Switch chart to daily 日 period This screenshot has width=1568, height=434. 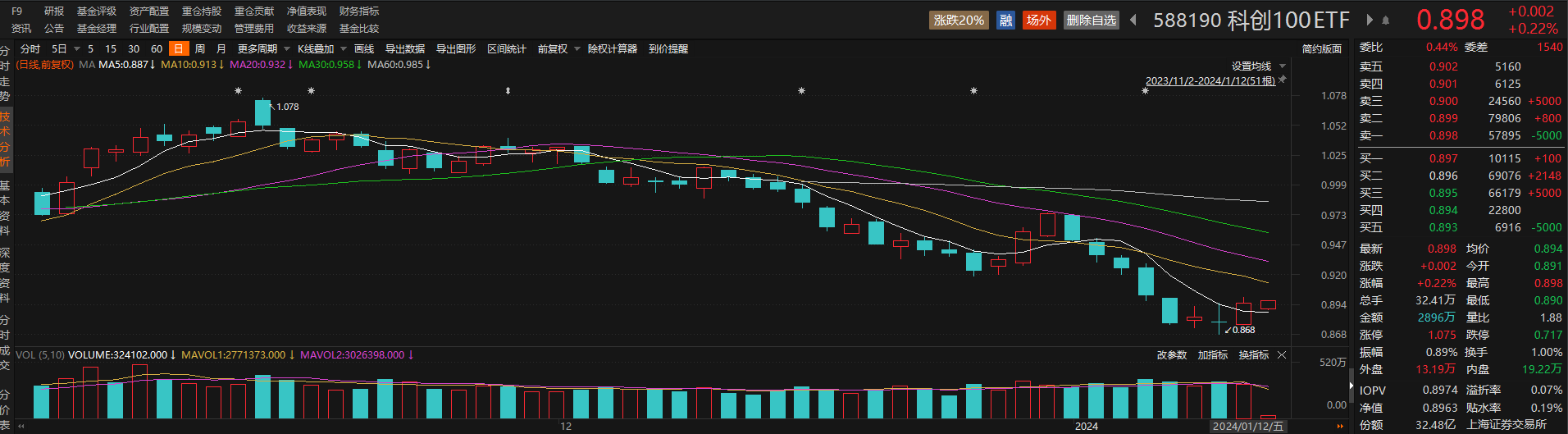[x=179, y=49]
